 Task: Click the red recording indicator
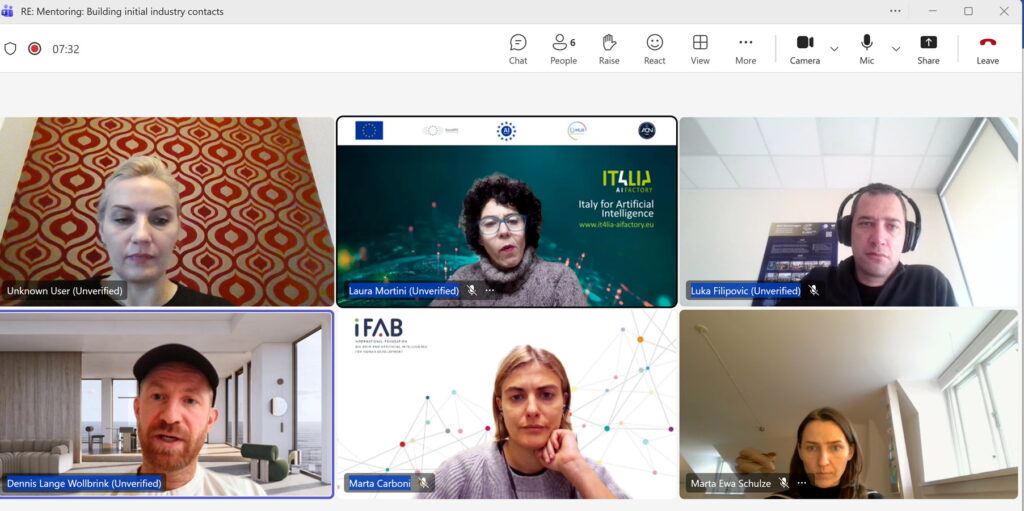(x=34, y=48)
